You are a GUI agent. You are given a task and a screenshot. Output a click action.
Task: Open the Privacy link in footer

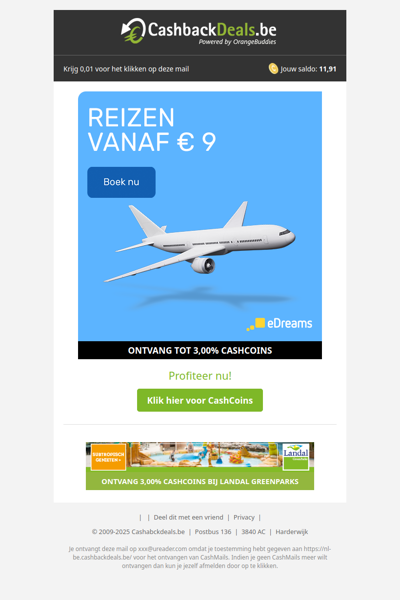click(244, 517)
